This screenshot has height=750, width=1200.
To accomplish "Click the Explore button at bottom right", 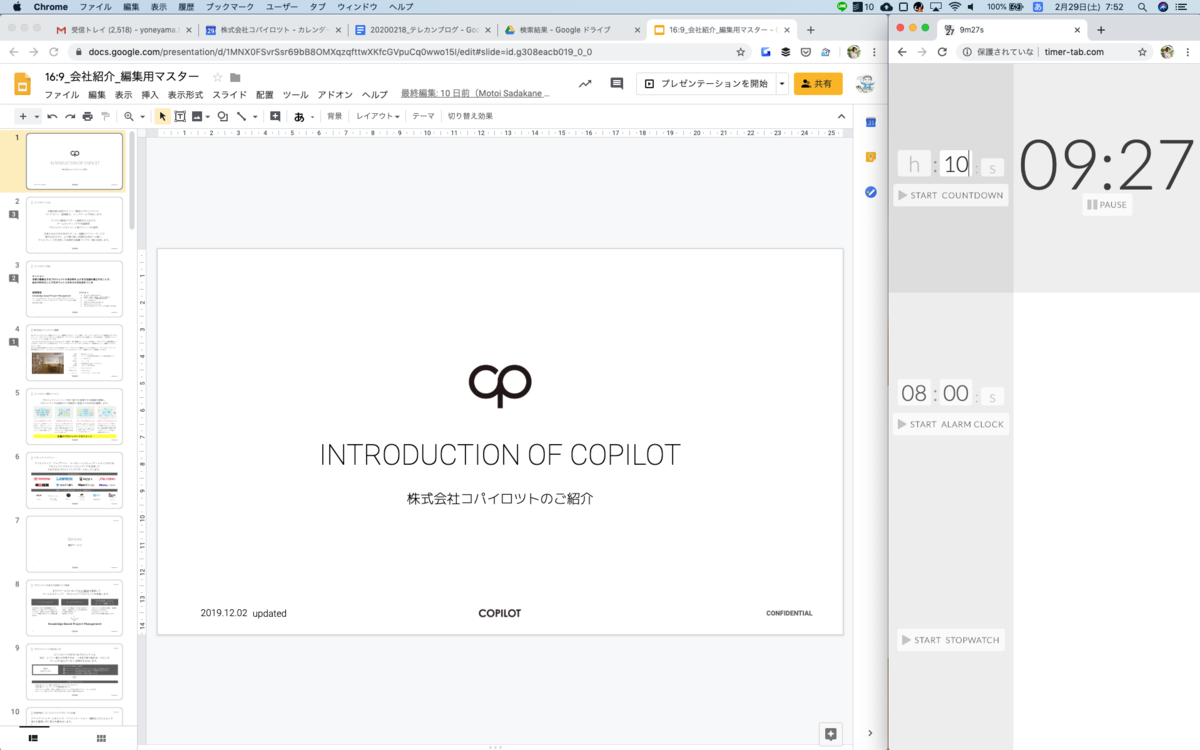I will (x=830, y=734).
